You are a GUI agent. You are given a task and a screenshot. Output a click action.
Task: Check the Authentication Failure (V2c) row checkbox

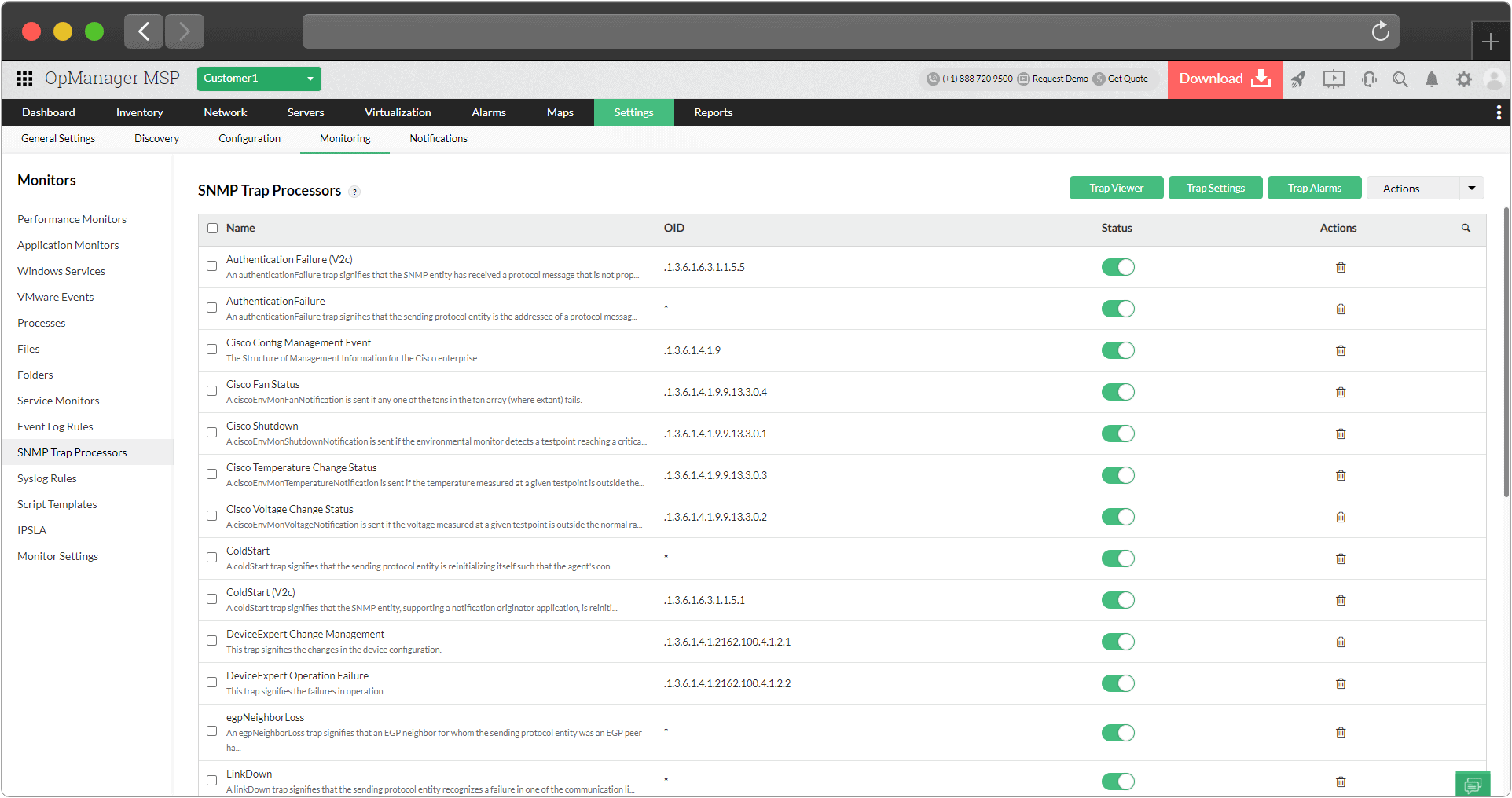[x=212, y=266]
